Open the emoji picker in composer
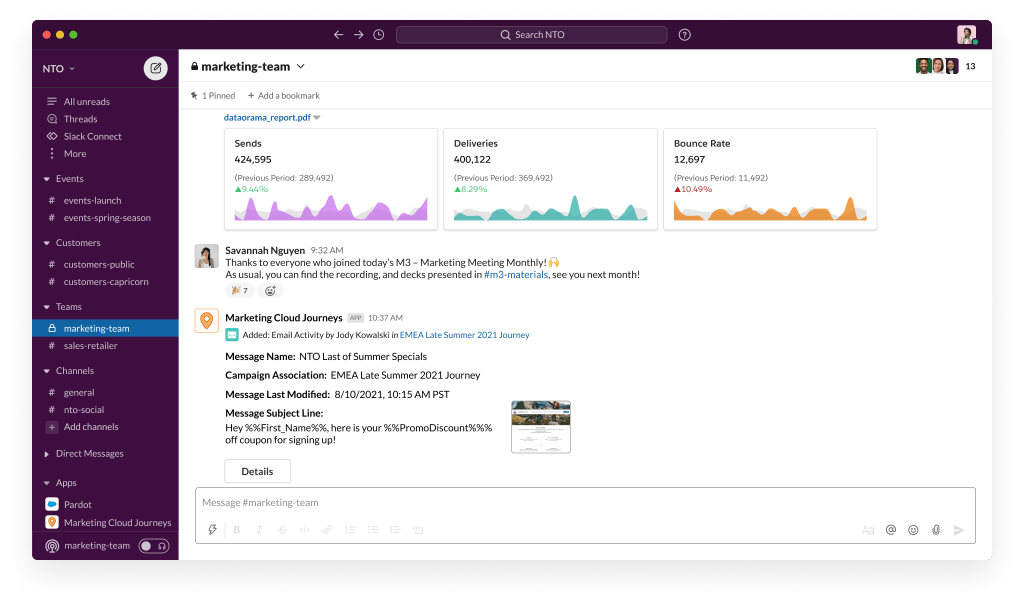The image size is (1024, 604). point(913,530)
